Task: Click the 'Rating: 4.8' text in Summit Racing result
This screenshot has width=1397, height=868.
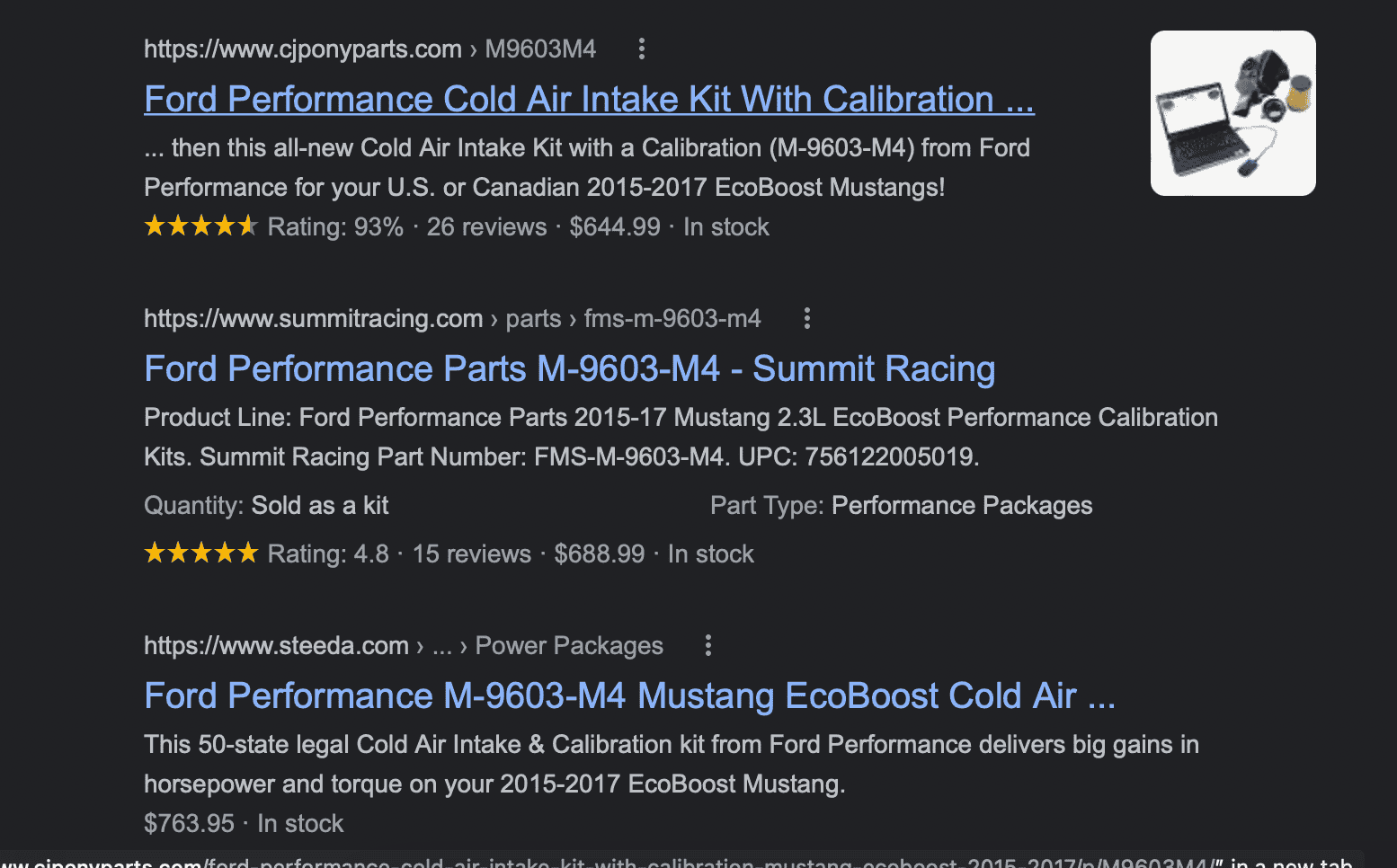Action: click(328, 554)
